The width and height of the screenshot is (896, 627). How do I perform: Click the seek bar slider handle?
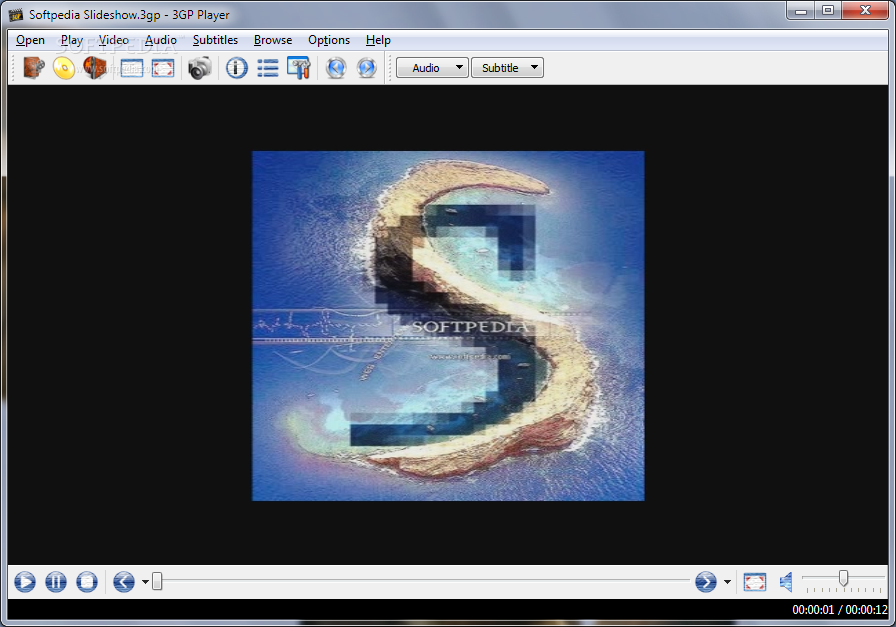157,581
